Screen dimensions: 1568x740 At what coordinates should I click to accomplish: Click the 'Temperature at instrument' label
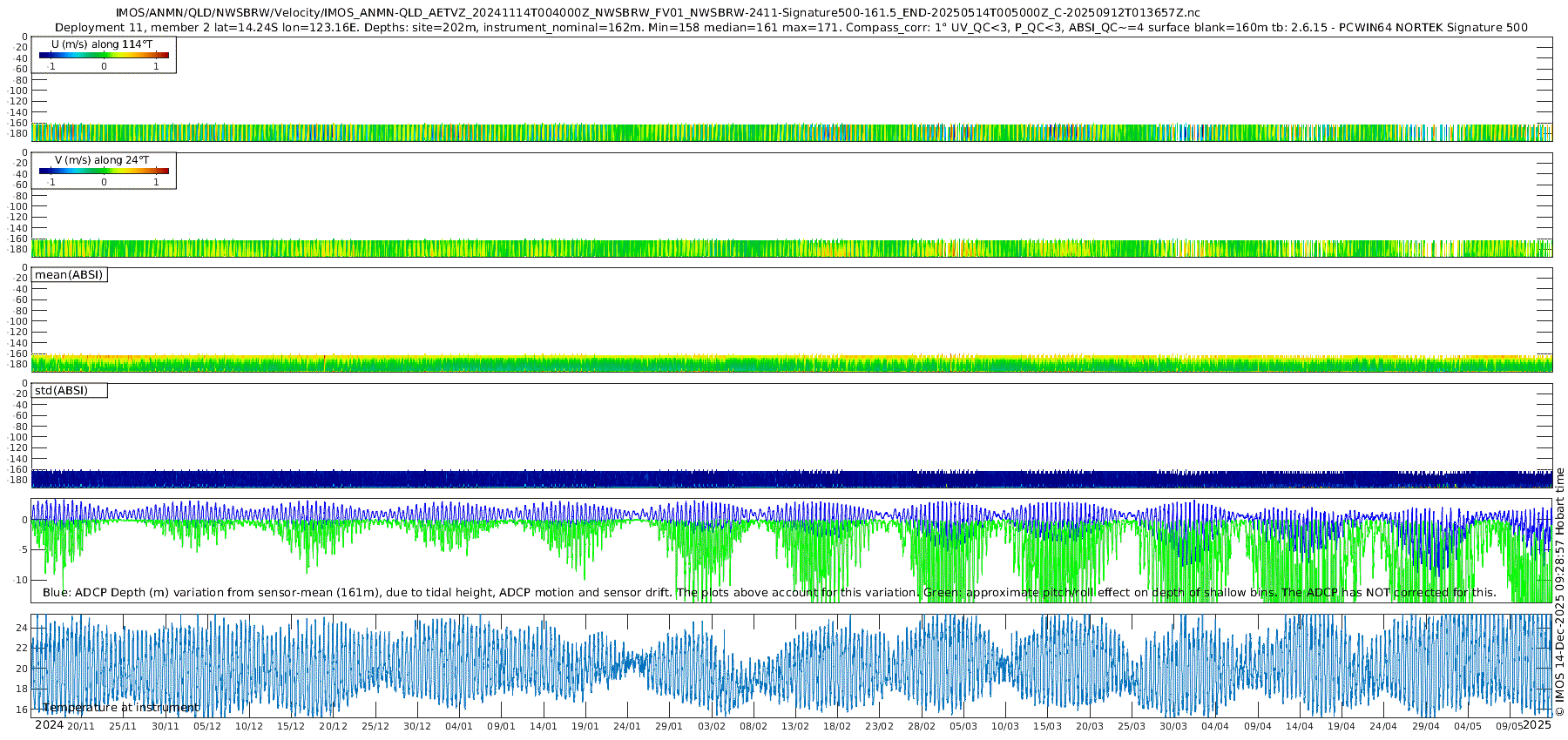click(121, 708)
